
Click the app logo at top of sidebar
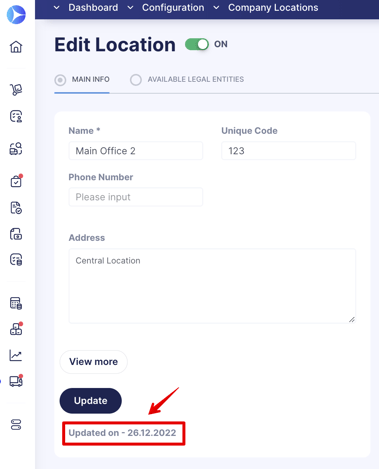16,14
